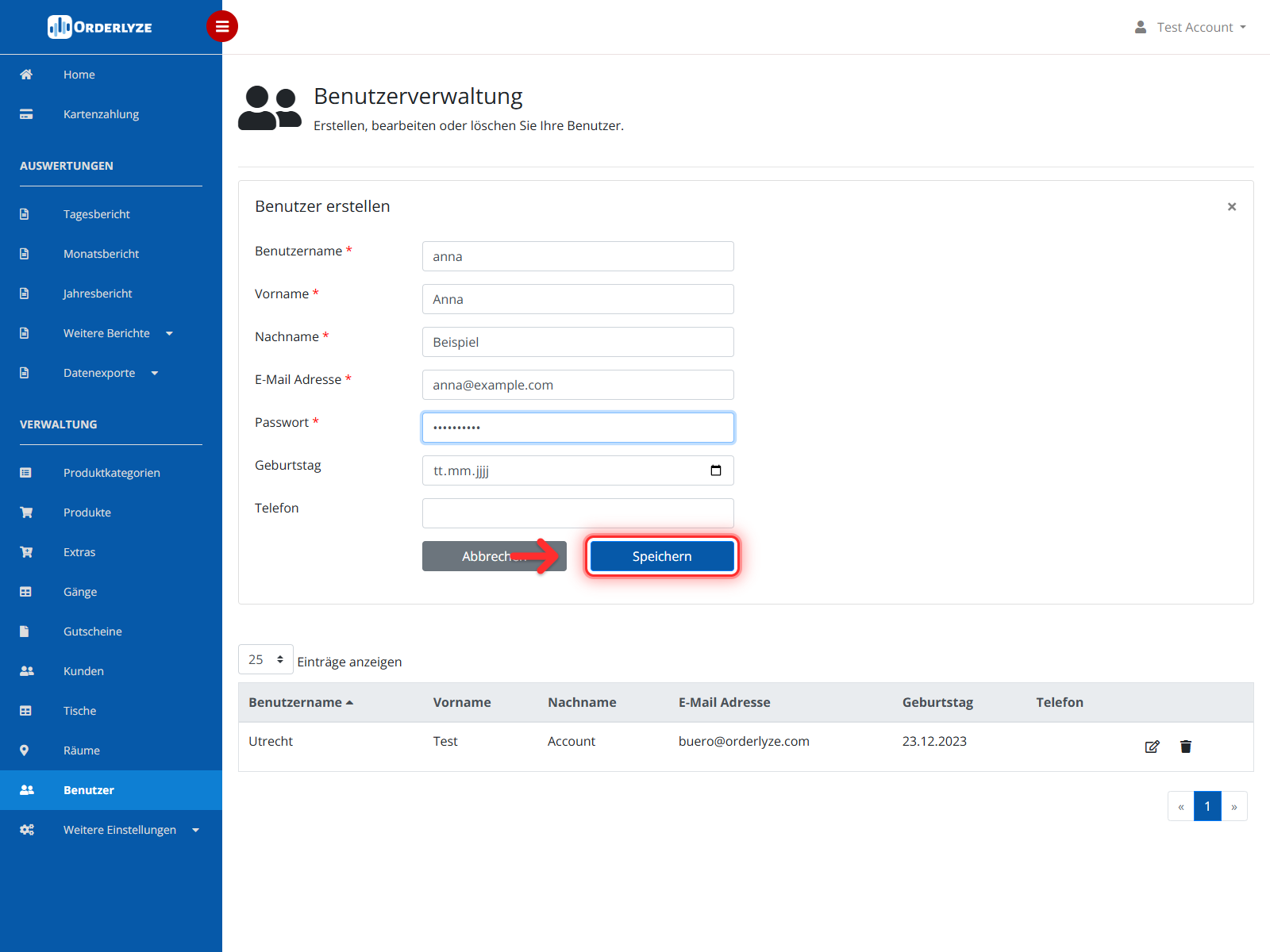Click the Geburtstag date field
1270x952 pixels.
tap(578, 470)
